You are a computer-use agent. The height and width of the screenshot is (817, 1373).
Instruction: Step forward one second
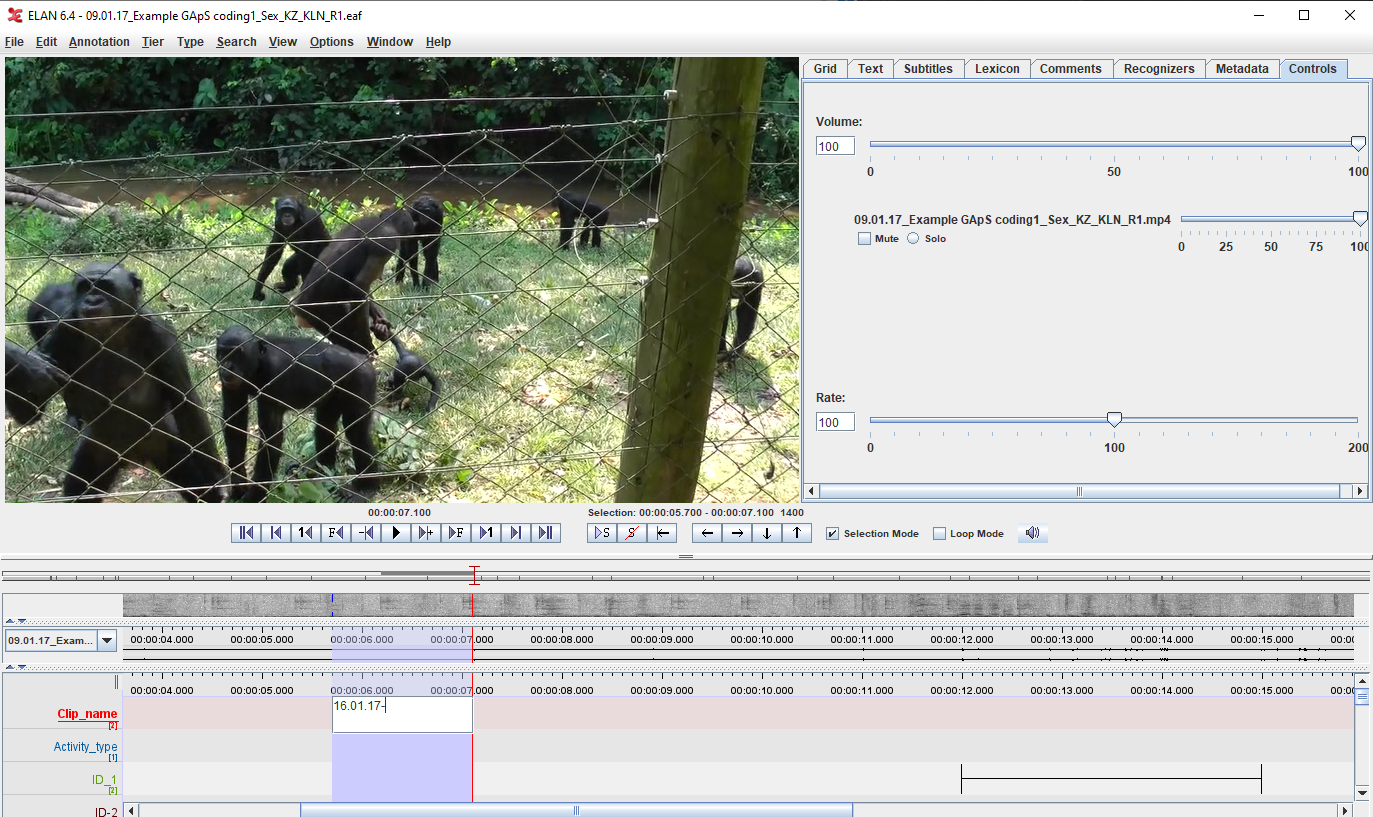point(486,533)
